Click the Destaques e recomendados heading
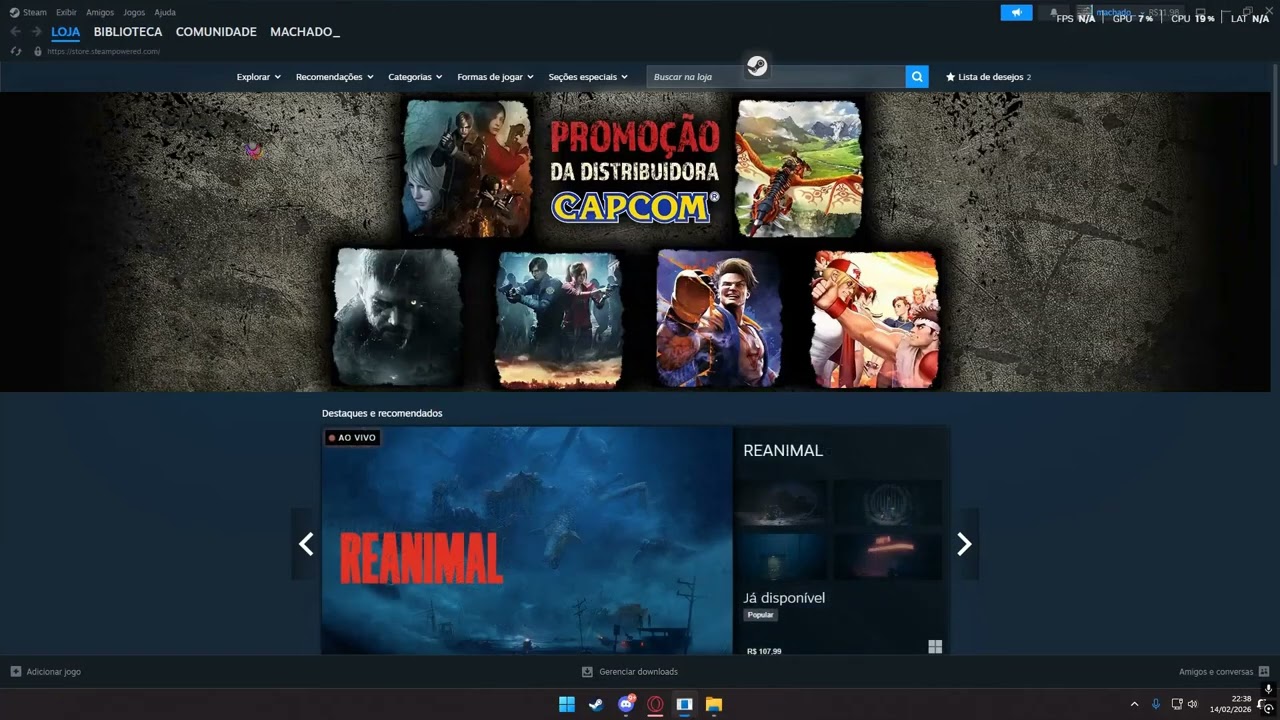 click(x=382, y=413)
